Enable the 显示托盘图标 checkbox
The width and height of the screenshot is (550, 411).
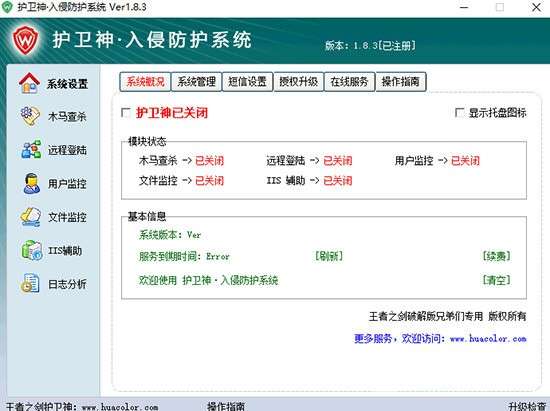(459, 113)
